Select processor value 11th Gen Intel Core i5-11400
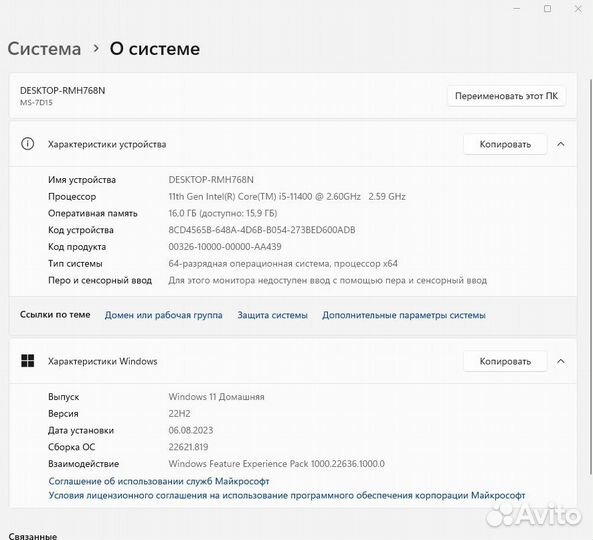This screenshot has width=593, height=540. click(x=287, y=196)
